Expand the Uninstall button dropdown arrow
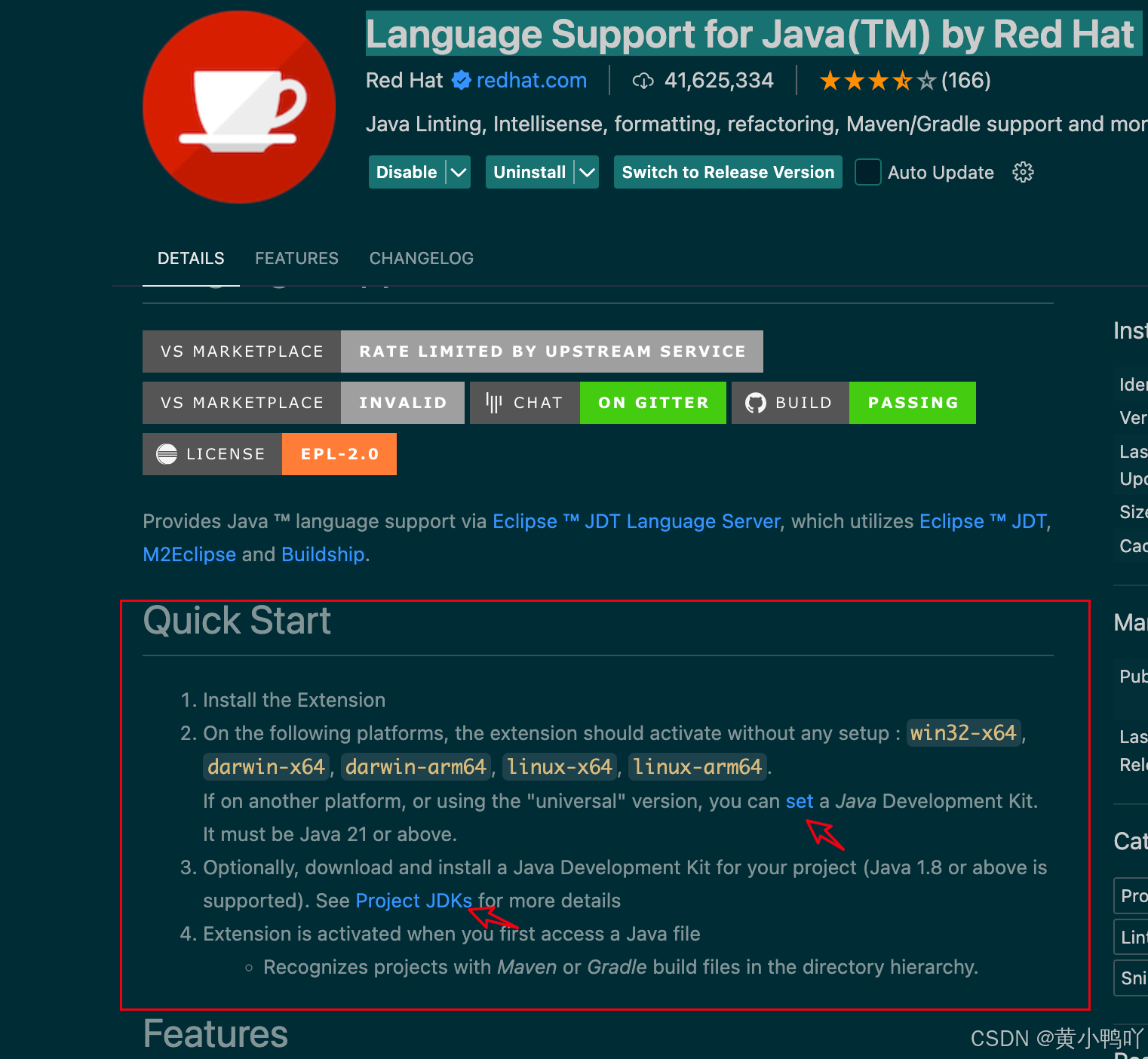This screenshot has height=1059, width=1148. point(587,172)
